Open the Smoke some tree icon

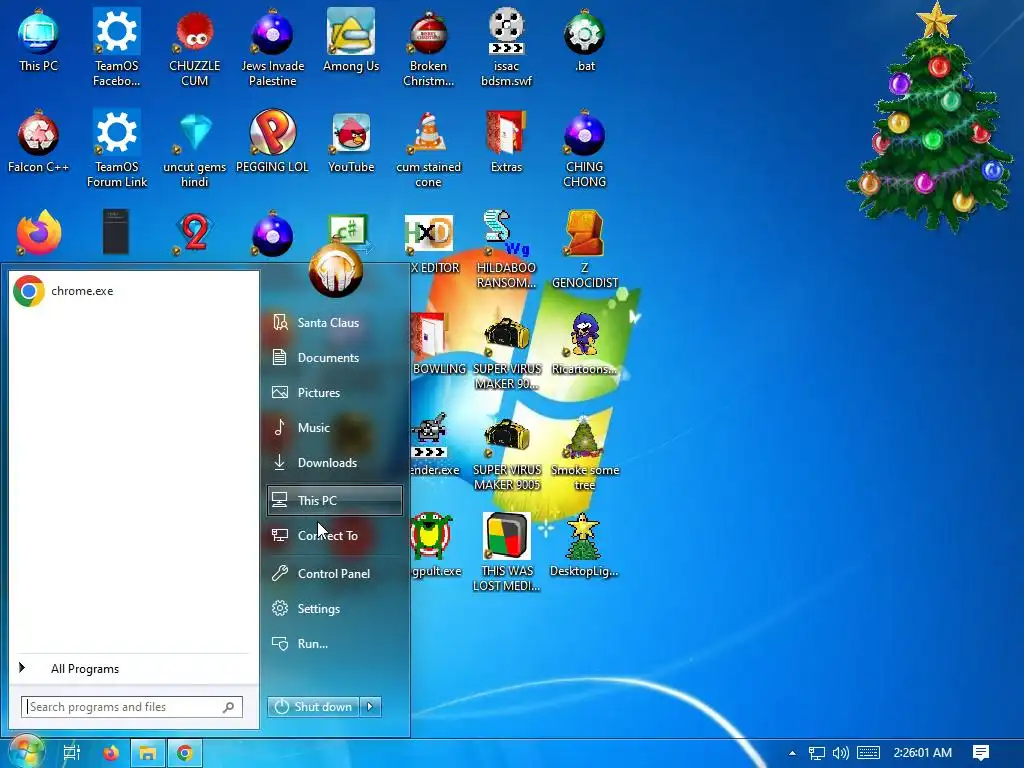coord(584,452)
